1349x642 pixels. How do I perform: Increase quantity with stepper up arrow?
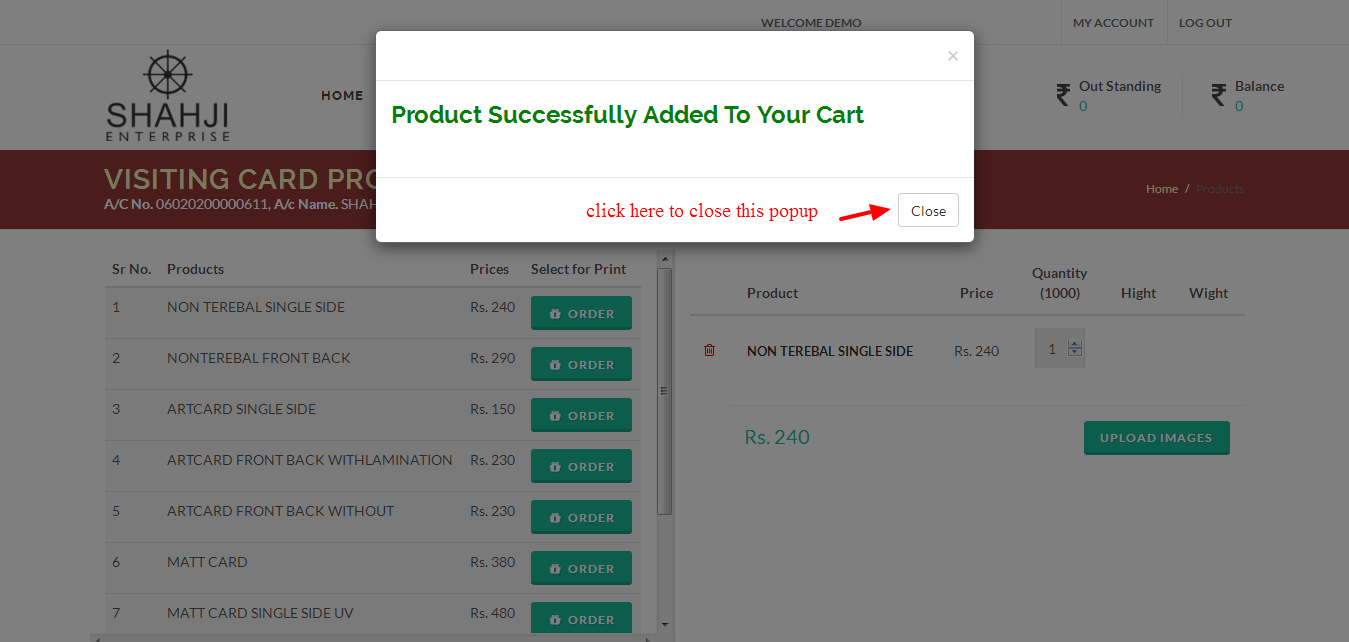tap(1075, 345)
